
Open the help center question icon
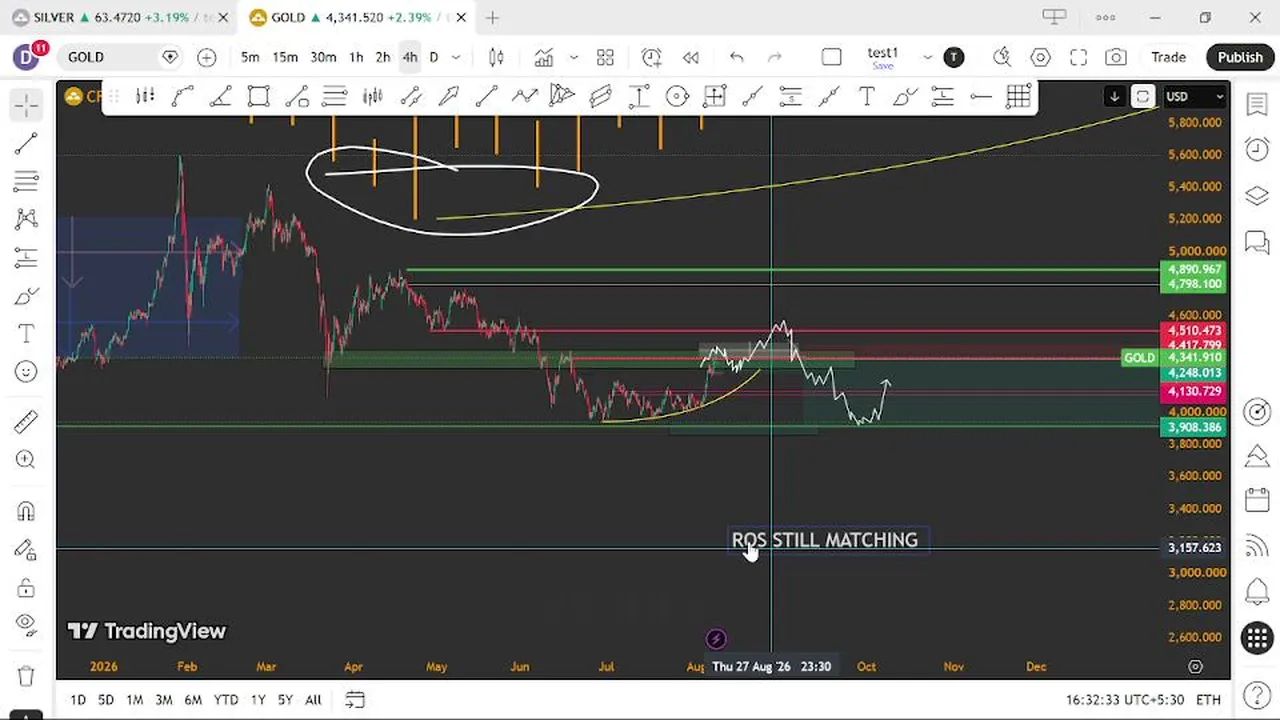(x=1257, y=697)
